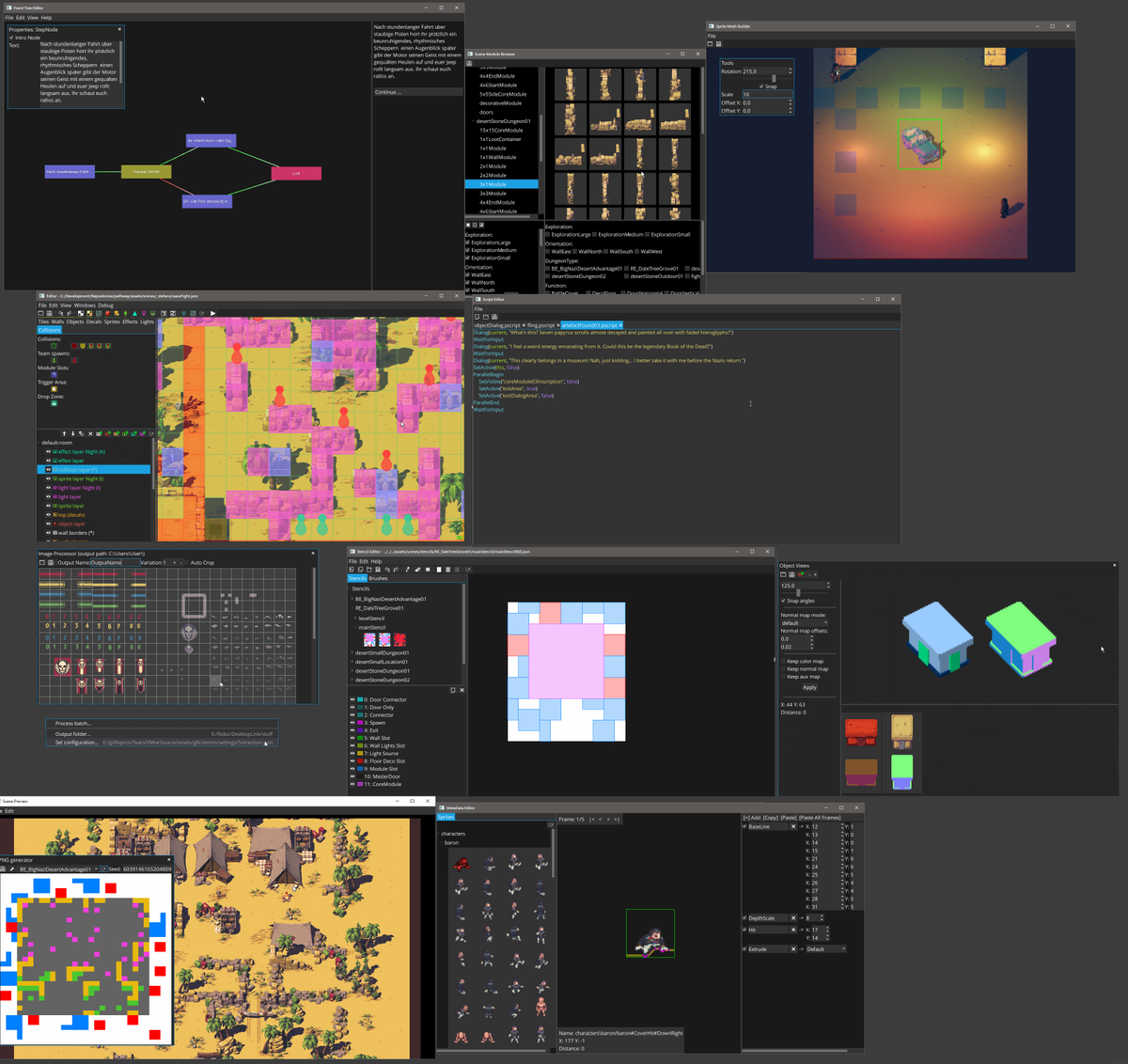
Task: Switch to the Decals tab in Editor
Action: [x=94, y=321]
